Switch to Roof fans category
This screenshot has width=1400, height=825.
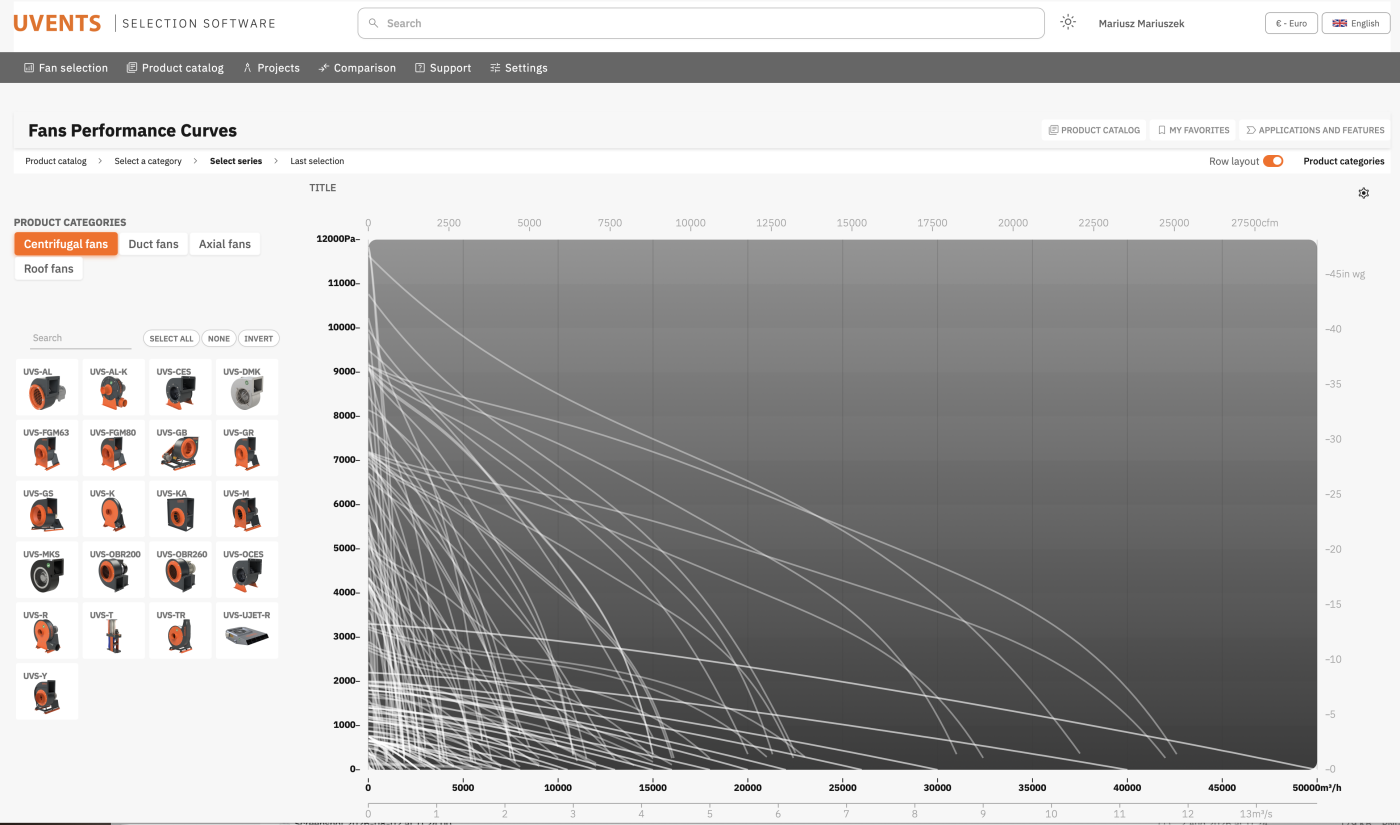point(49,268)
